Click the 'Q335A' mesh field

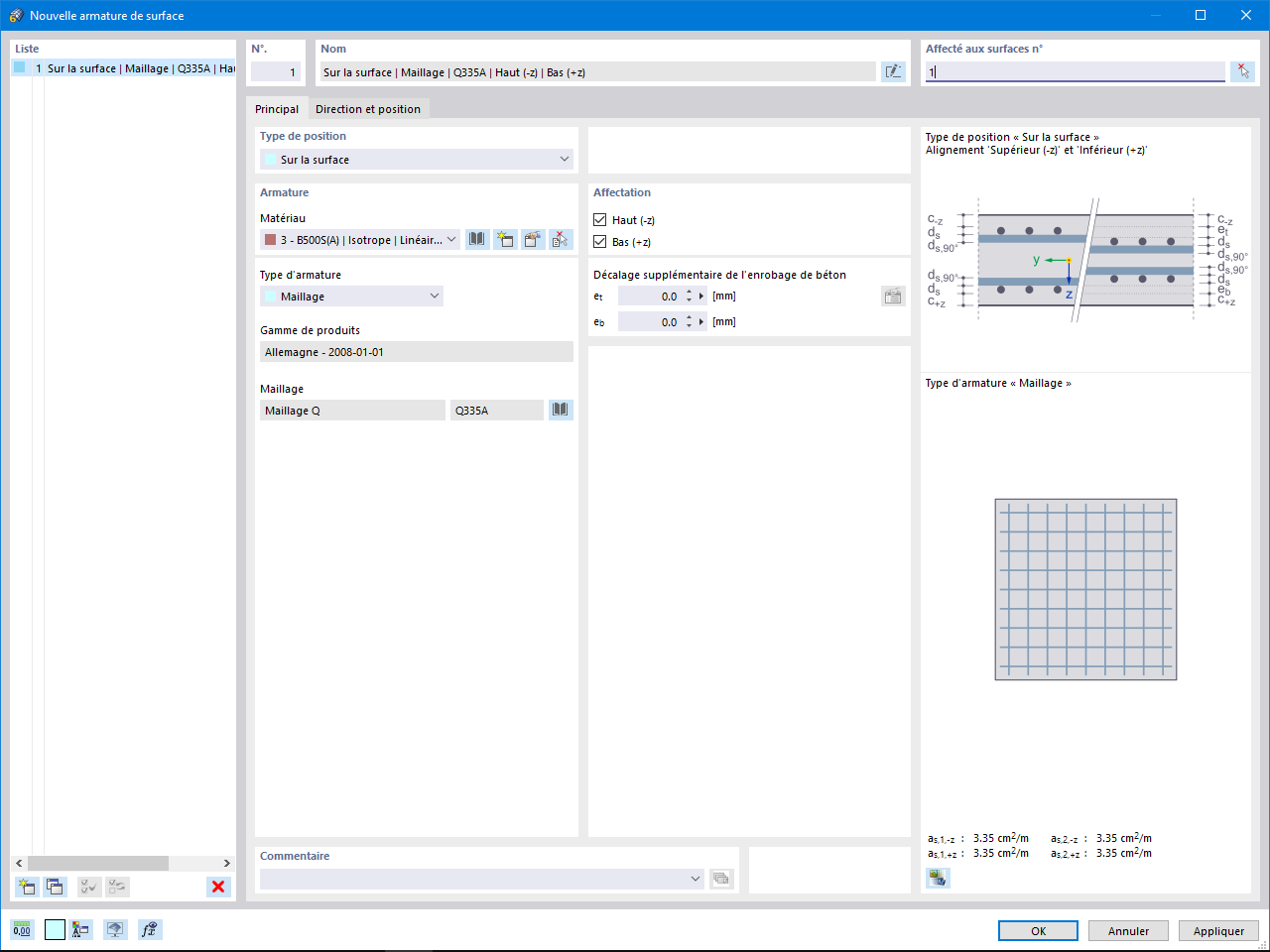point(497,410)
